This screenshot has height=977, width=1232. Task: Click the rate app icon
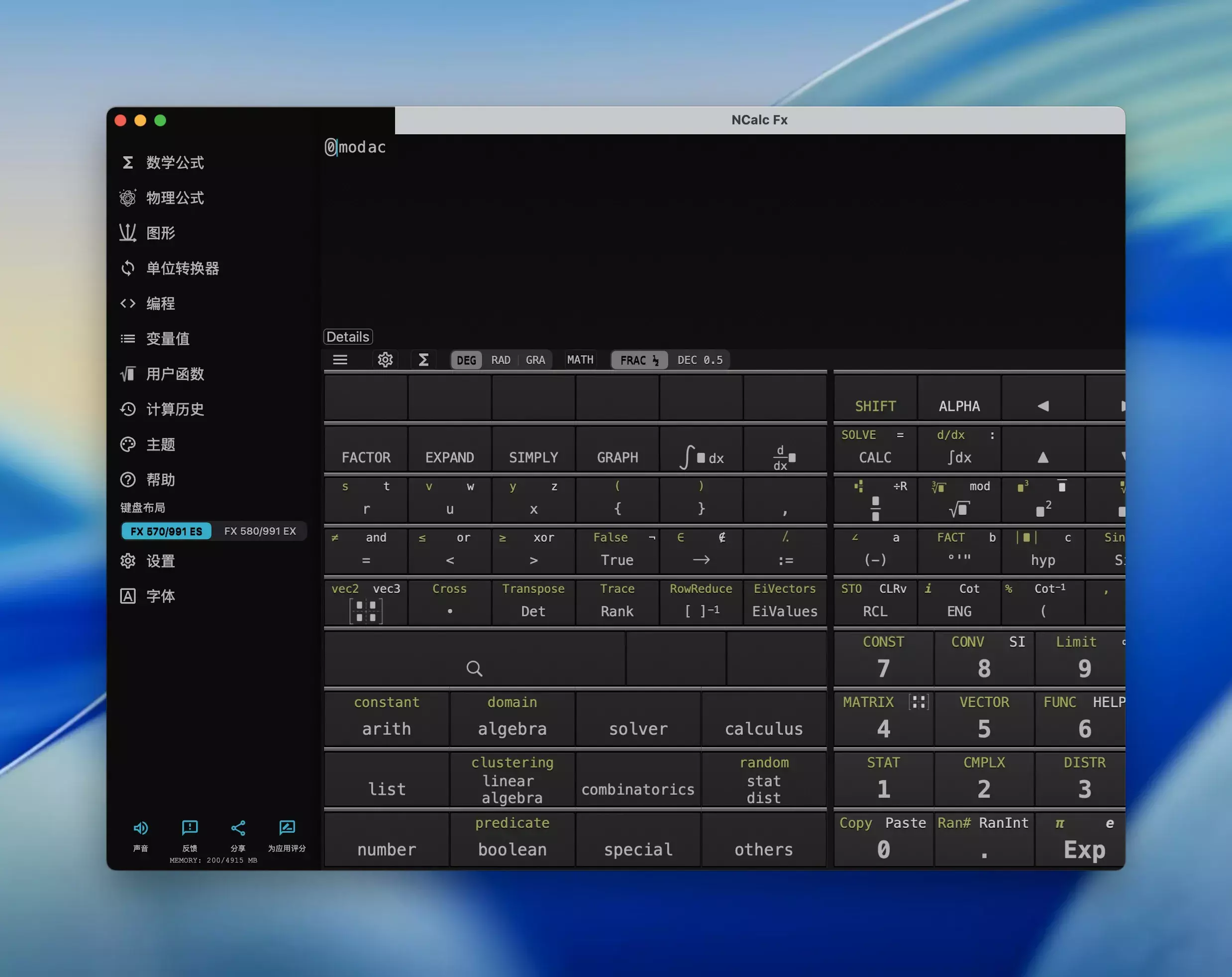click(287, 828)
